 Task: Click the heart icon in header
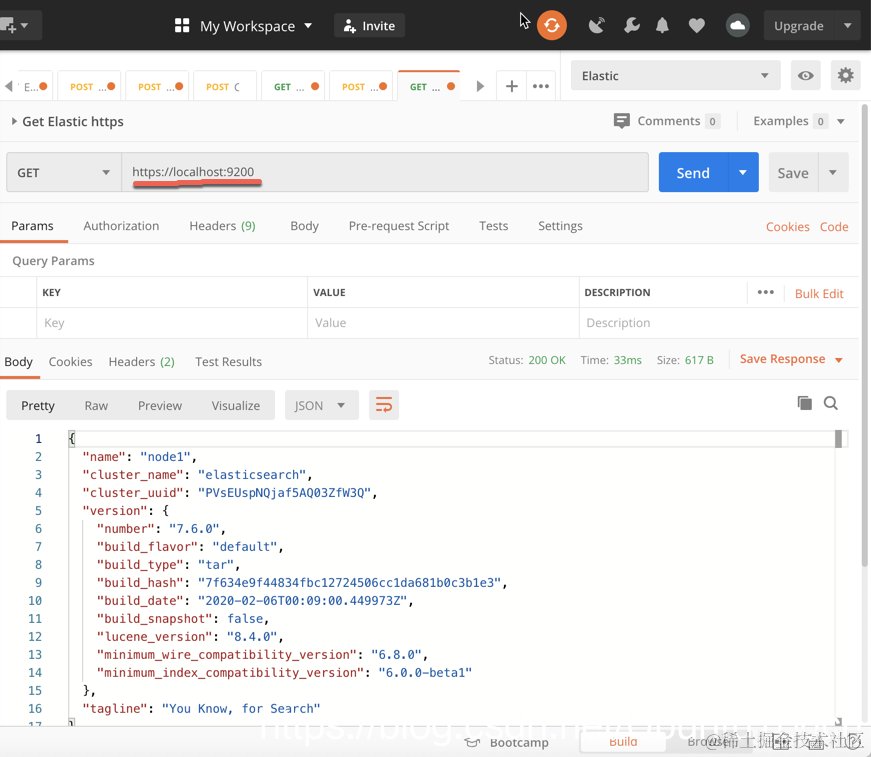pos(696,26)
